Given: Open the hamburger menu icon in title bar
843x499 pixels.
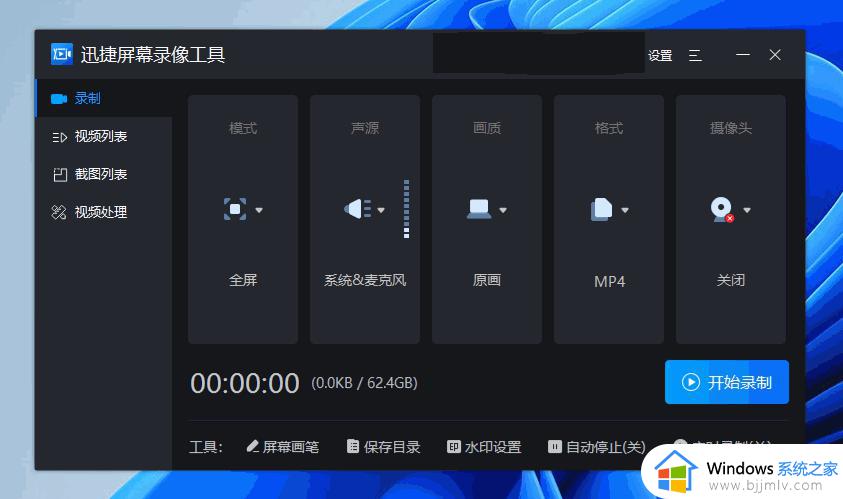Looking at the screenshot, I should click(x=695, y=55).
